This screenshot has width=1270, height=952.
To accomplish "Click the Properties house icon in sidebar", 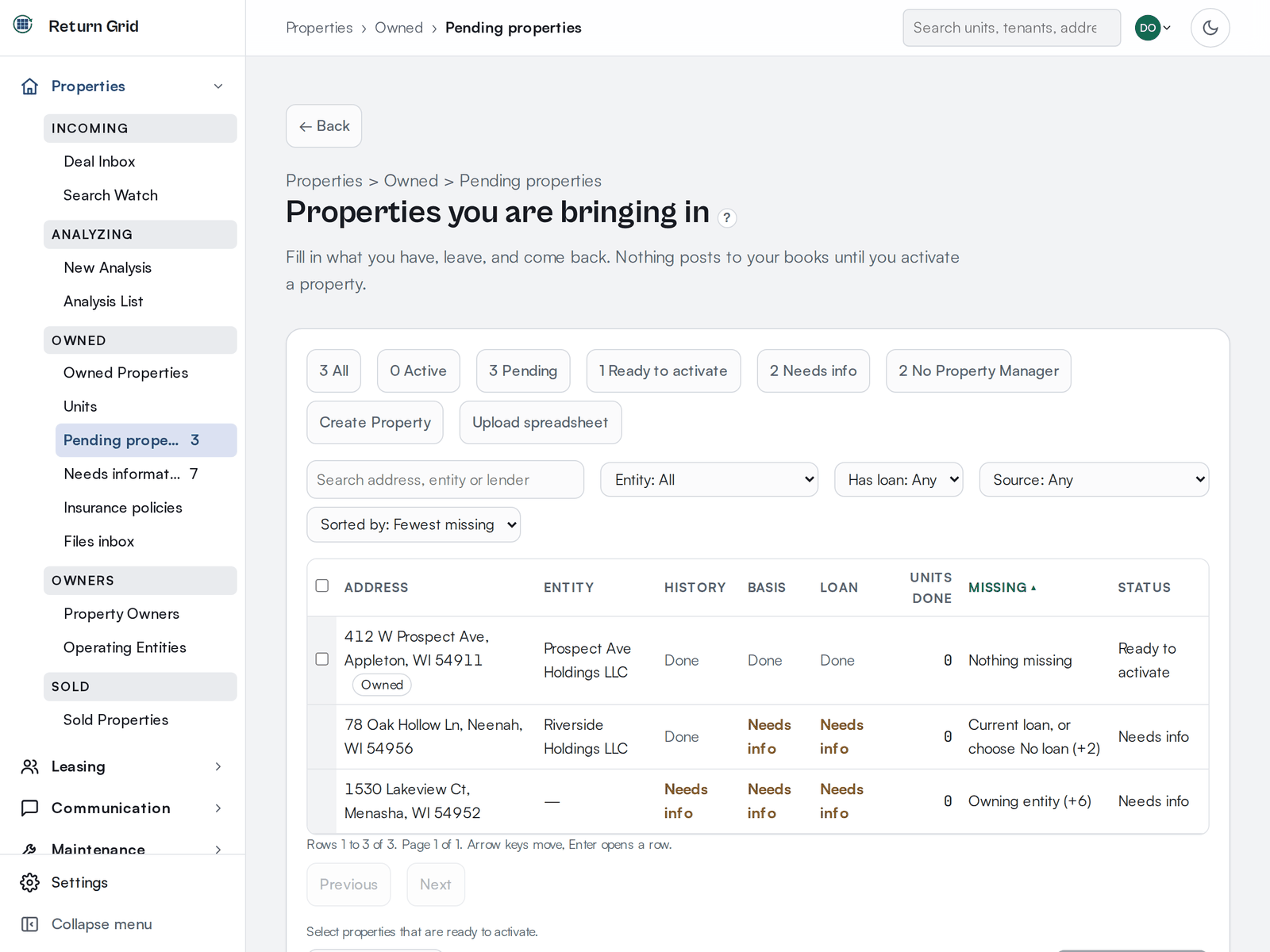I will 29,86.
